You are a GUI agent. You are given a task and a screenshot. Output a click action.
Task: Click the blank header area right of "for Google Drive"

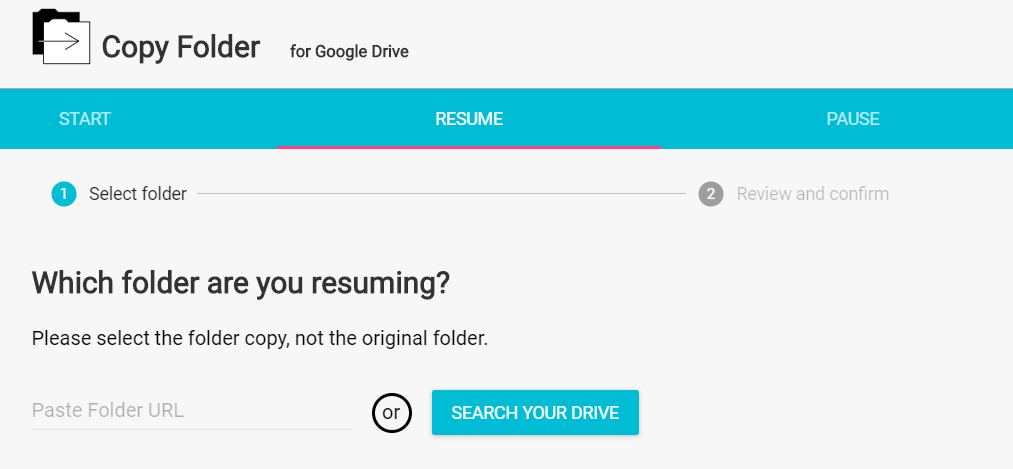coord(700,45)
